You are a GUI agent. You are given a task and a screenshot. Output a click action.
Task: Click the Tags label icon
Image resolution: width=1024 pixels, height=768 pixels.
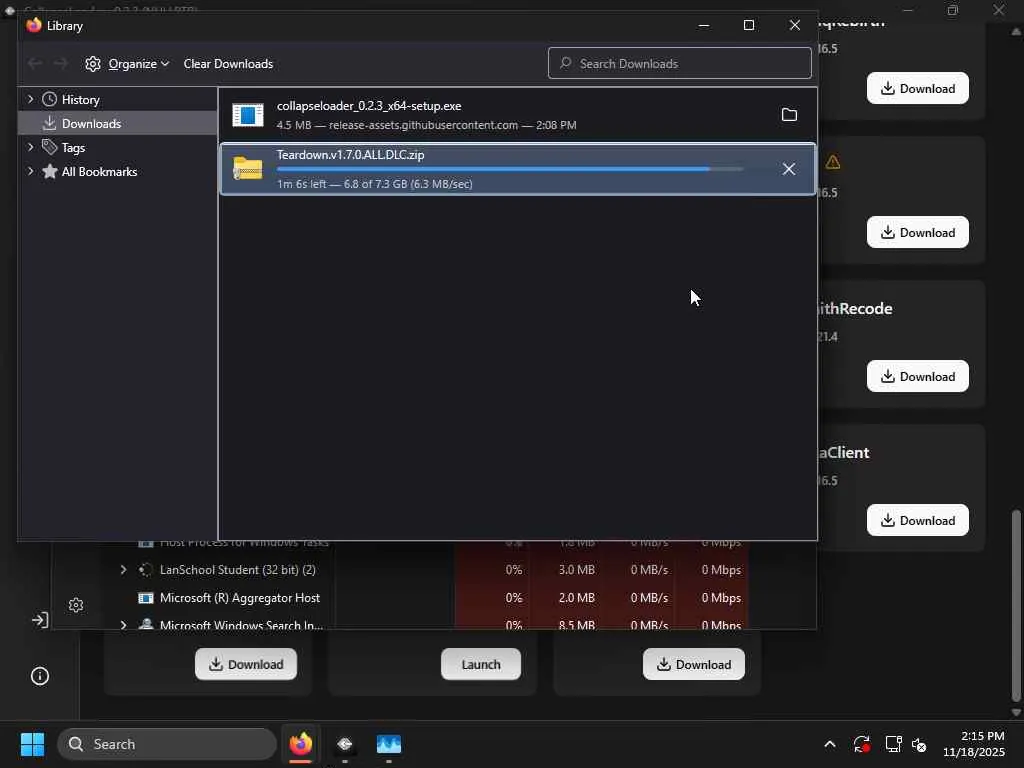pos(50,147)
